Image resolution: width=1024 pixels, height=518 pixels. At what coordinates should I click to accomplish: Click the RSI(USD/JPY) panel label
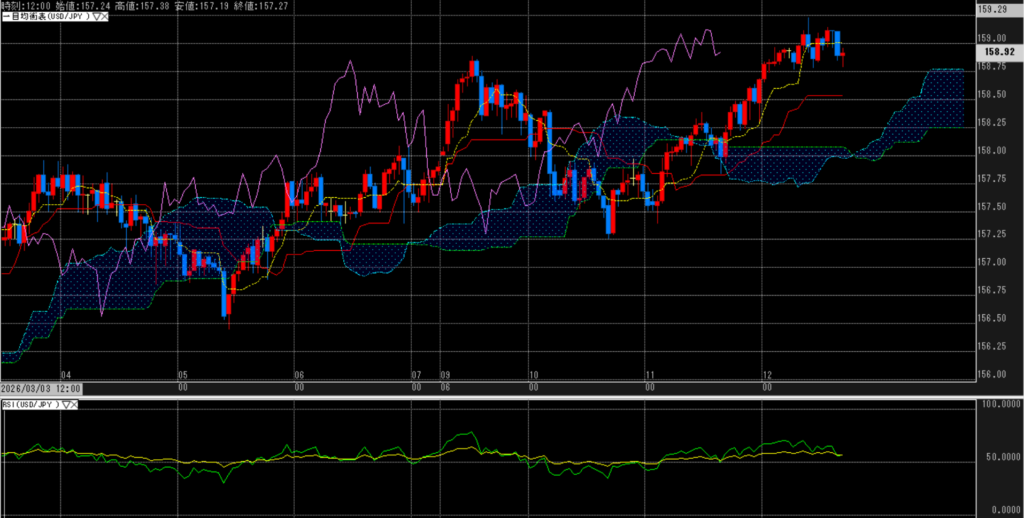30,404
